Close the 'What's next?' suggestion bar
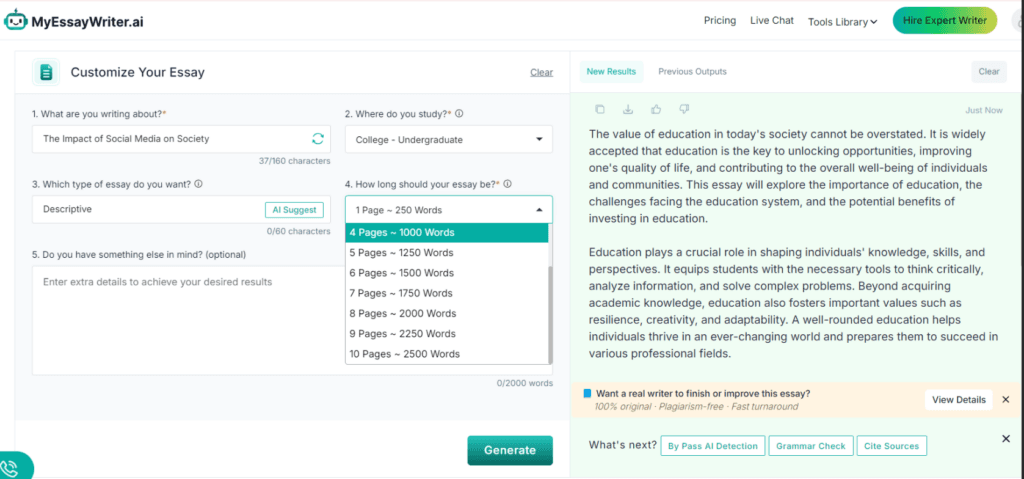The height and width of the screenshot is (479, 1024). (1006, 439)
